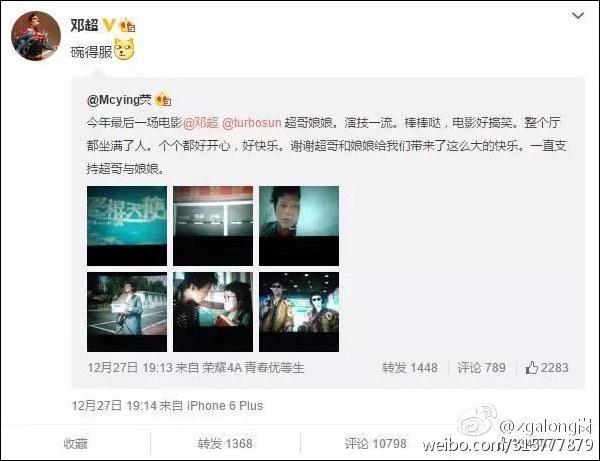Viewport: 600px width, 461px height.
Task: Open the @Mcying焚 profile link
Action: click(119, 100)
